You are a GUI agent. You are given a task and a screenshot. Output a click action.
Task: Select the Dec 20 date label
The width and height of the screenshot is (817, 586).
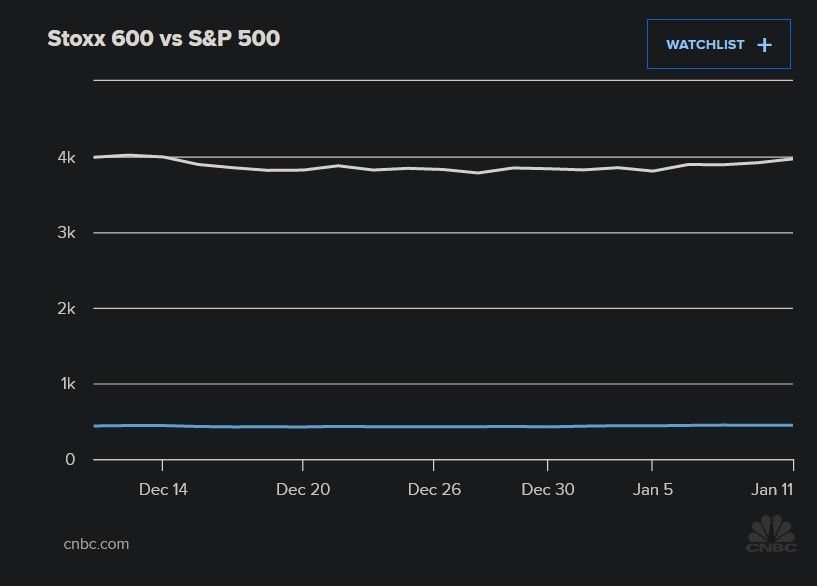coord(302,489)
